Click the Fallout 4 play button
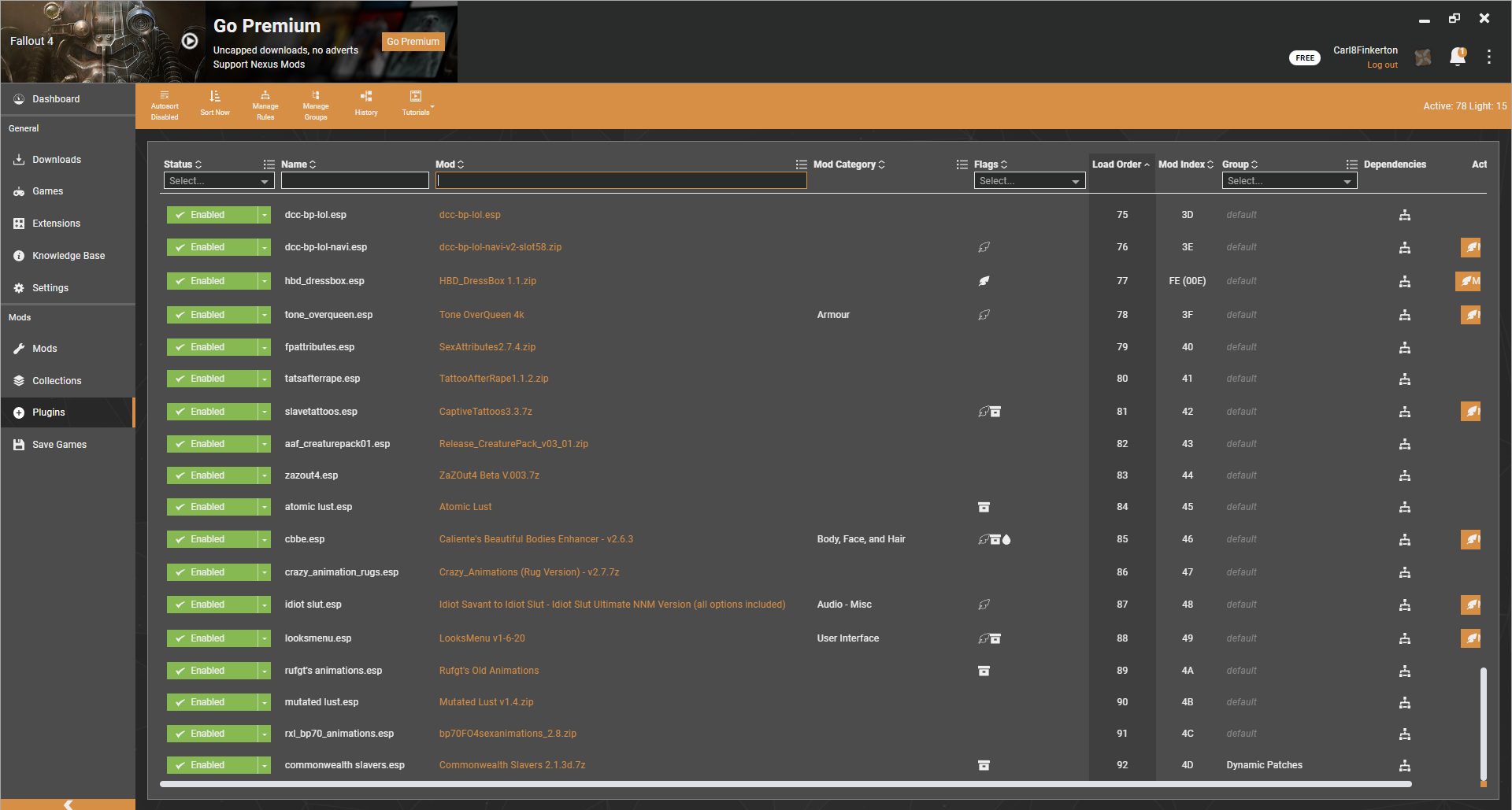This screenshot has width=1512, height=810. coord(190,41)
